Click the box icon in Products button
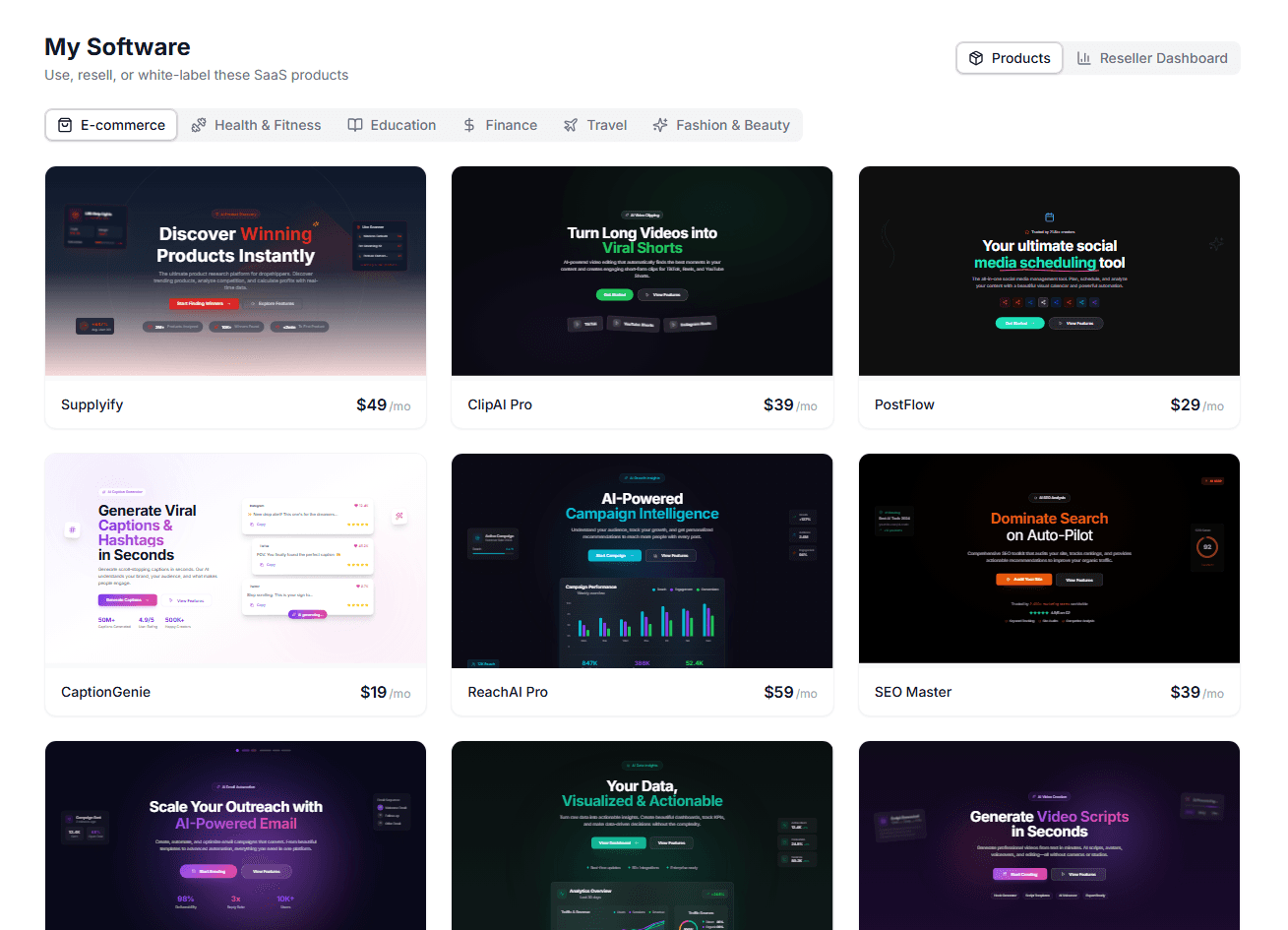The height and width of the screenshot is (930, 1288). pos(976,58)
